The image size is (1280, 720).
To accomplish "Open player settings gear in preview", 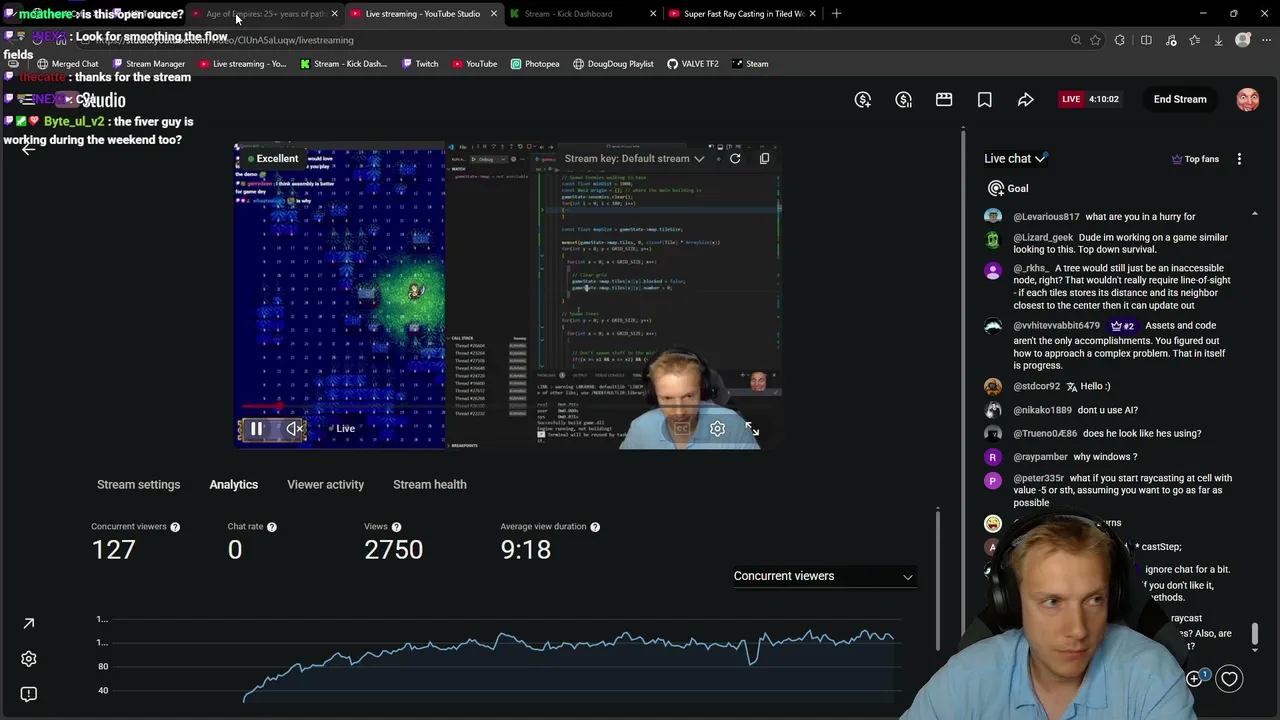I will pyautogui.click(x=717, y=429).
